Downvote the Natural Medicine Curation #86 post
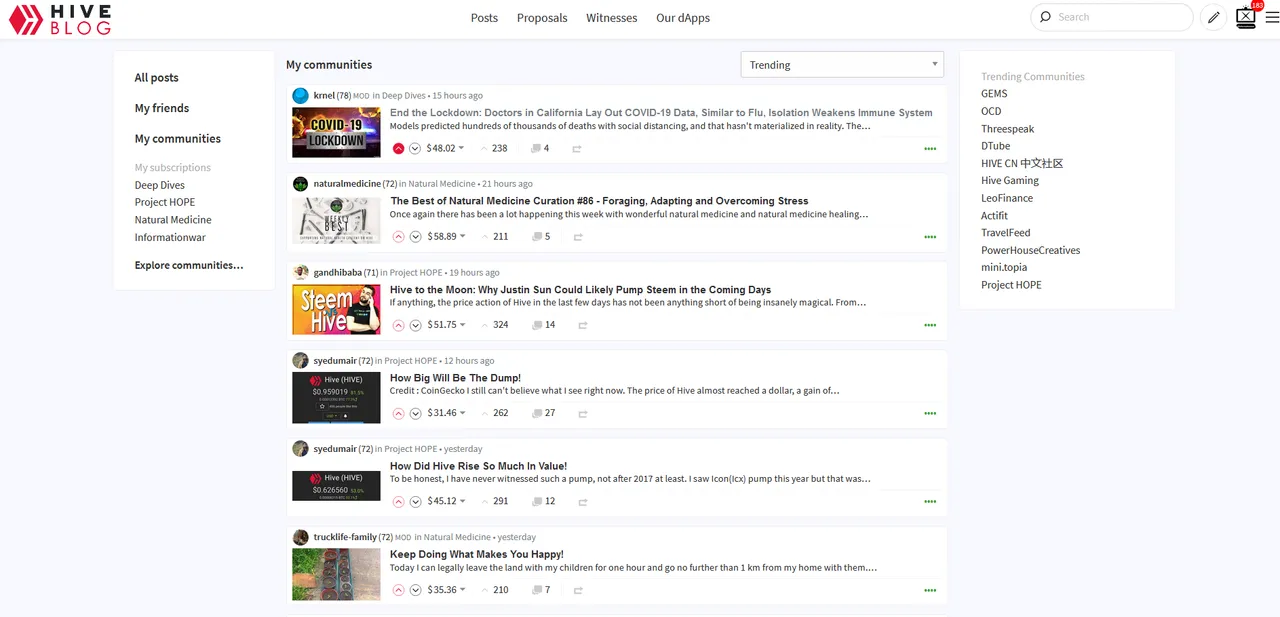The height and width of the screenshot is (617, 1280). pyautogui.click(x=415, y=237)
